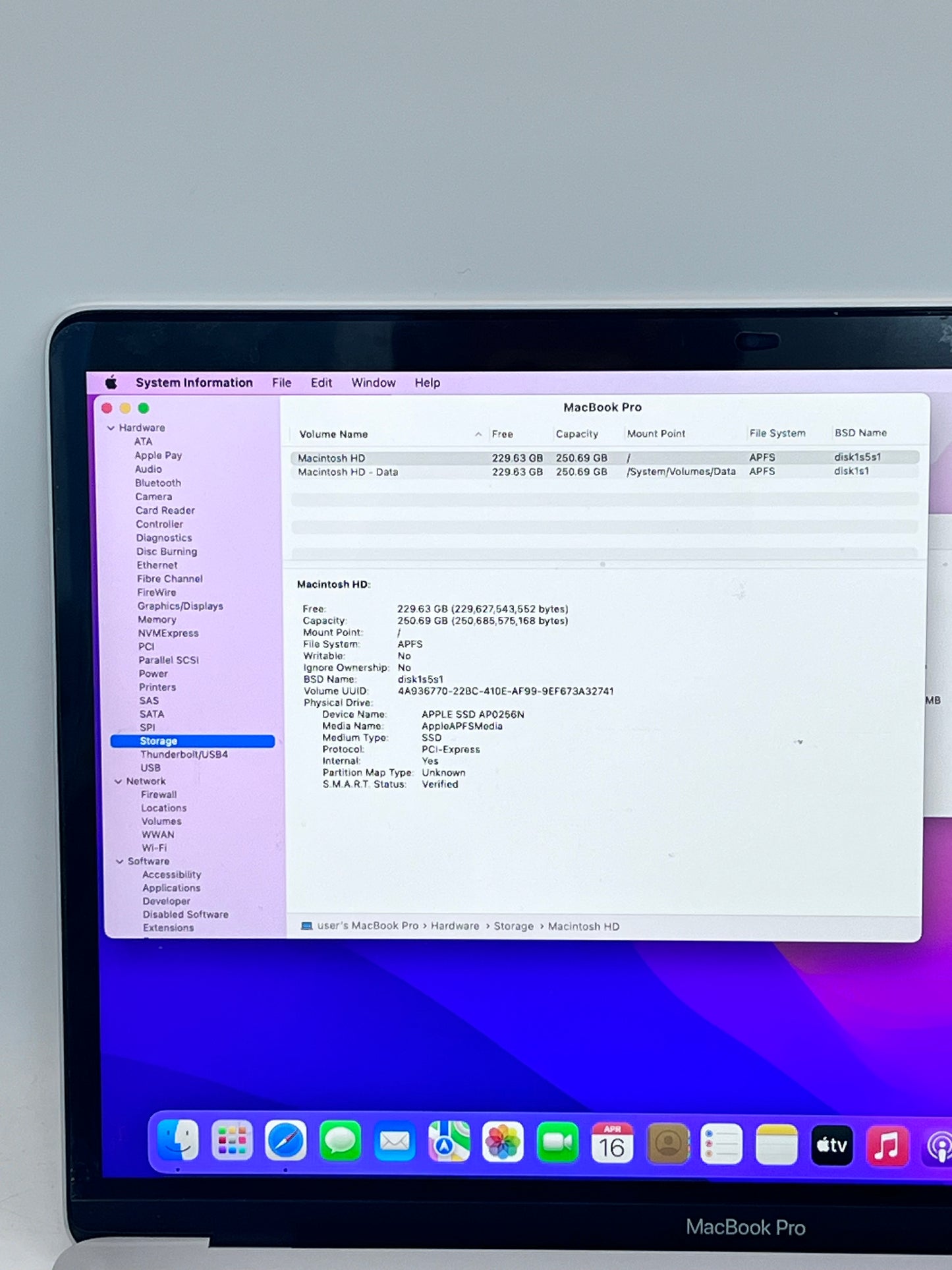
Task: Open the Photos app in the Dock
Action: pyautogui.click(x=503, y=1142)
